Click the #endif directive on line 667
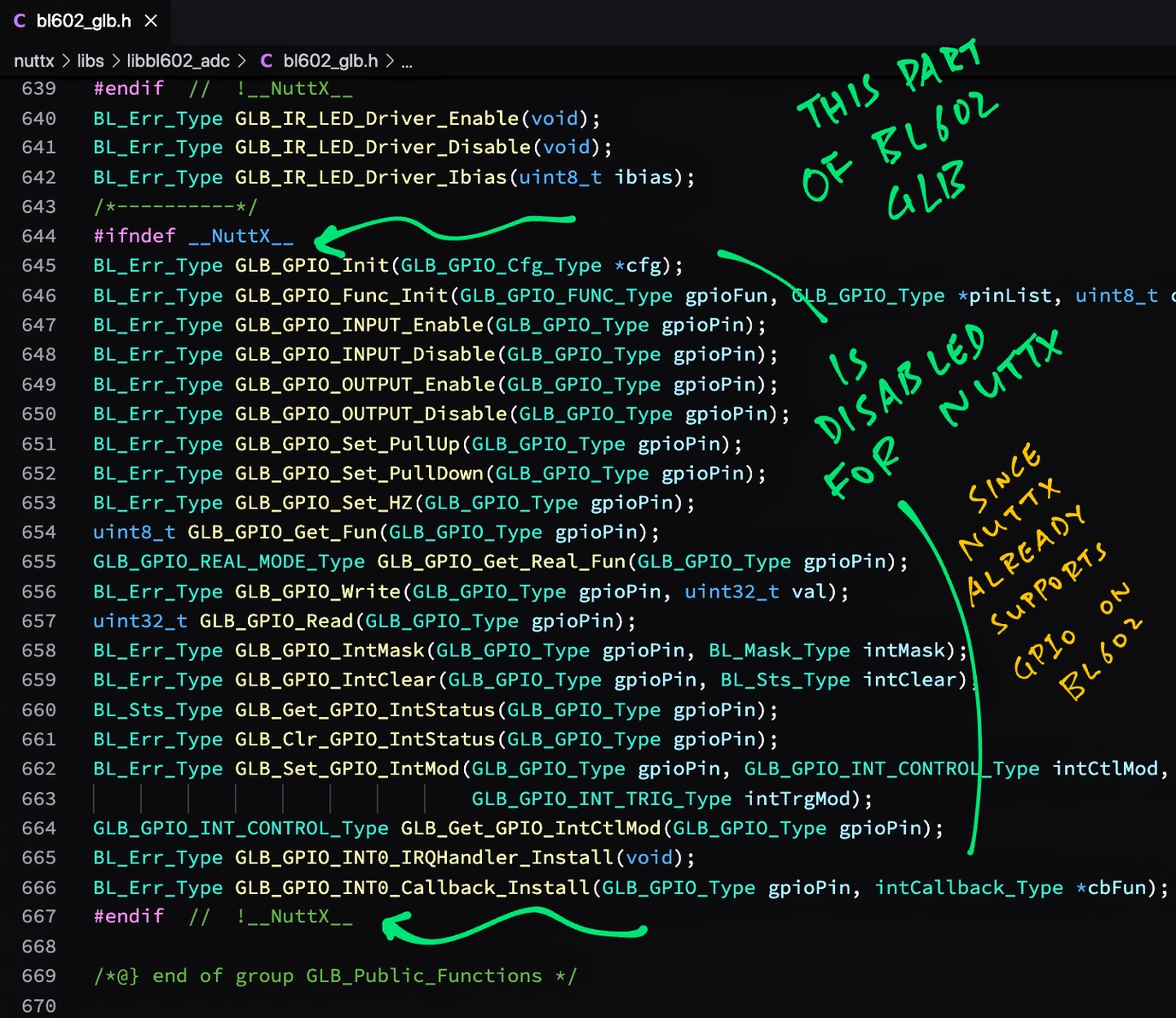The height and width of the screenshot is (1018, 1176). coord(128,916)
